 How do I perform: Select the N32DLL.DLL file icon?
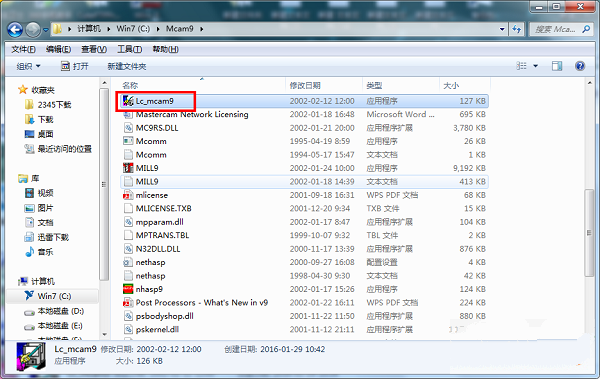click(x=128, y=249)
